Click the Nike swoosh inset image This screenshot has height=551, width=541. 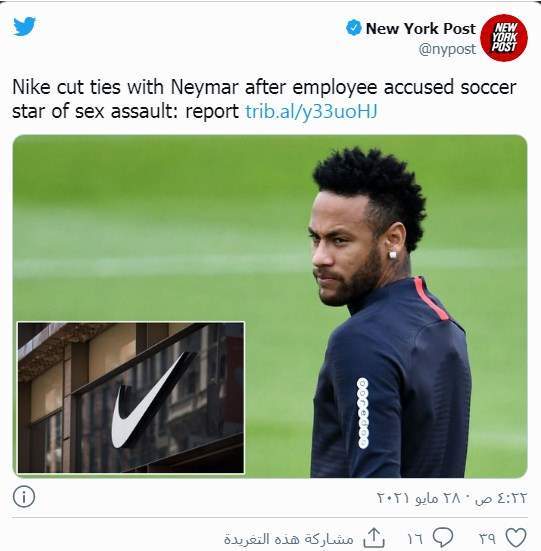click(131, 397)
